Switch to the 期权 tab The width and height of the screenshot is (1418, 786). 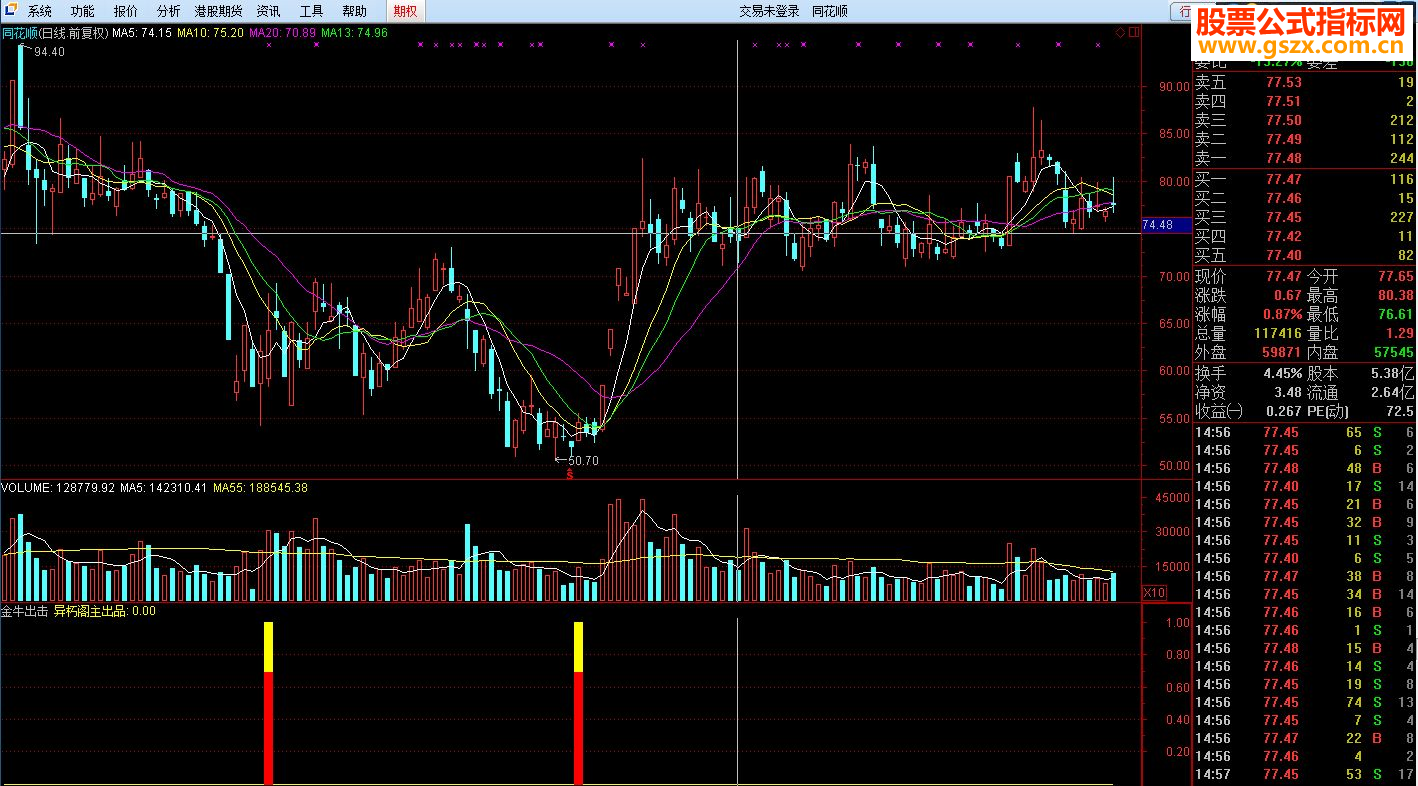pyautogui.click(x=405, y=11)
